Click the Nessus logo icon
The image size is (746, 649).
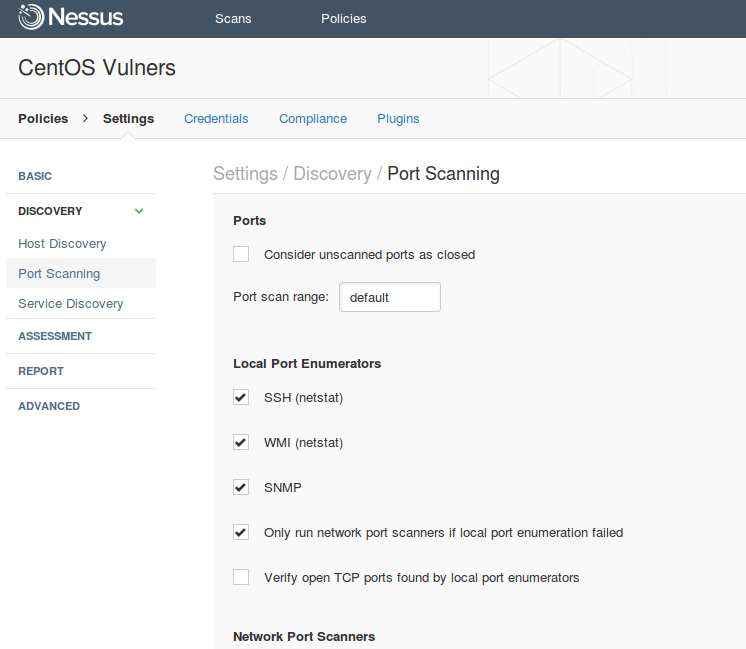click(31, 17)
